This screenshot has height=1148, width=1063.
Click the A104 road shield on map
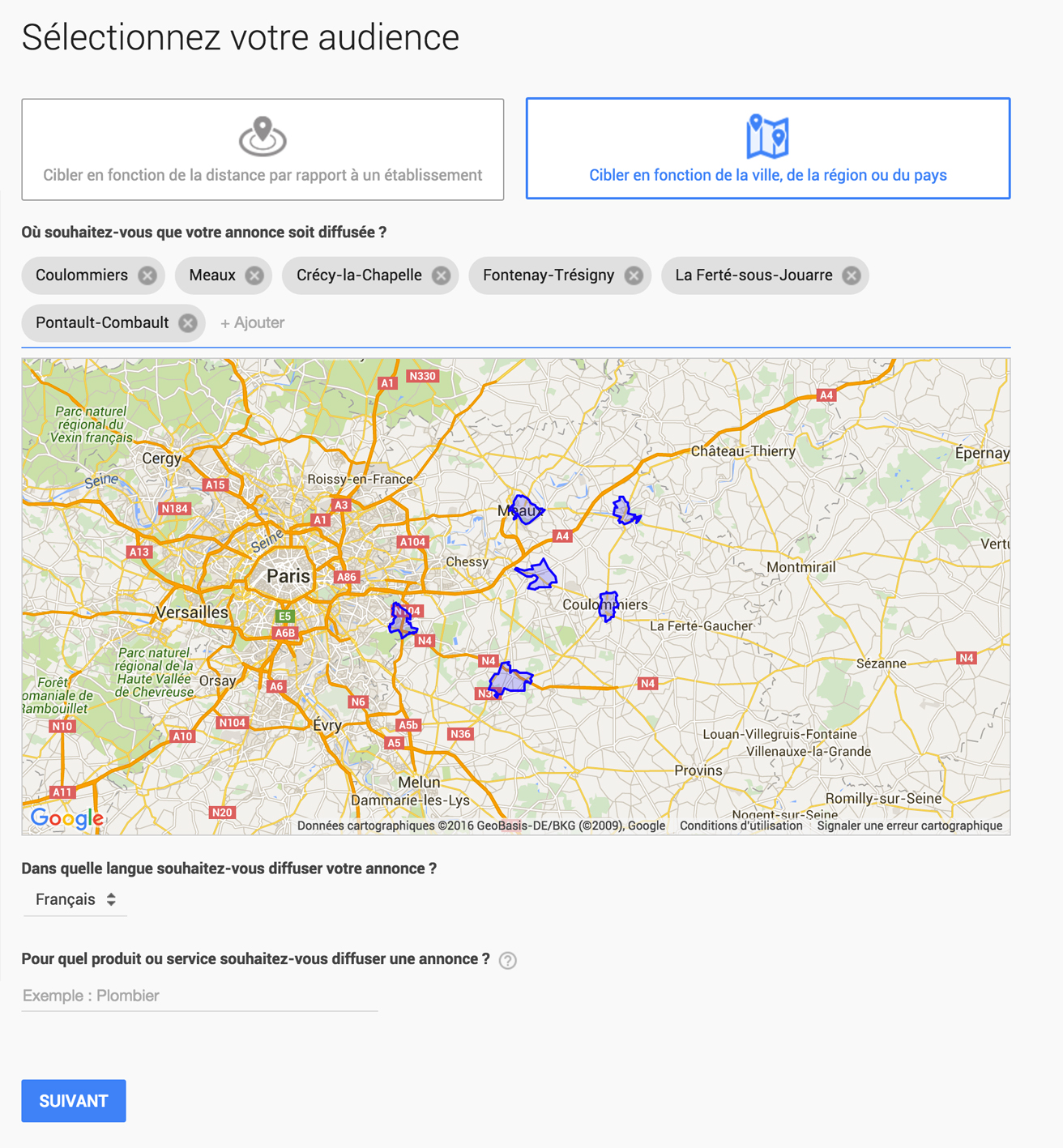[x=412, y=542]
